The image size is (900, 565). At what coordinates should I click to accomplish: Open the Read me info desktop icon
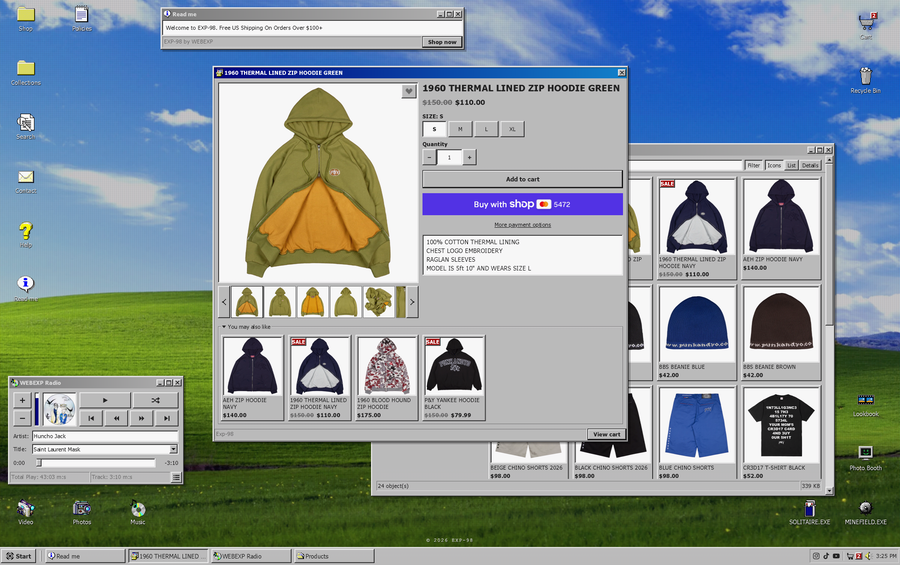point(26,289)
